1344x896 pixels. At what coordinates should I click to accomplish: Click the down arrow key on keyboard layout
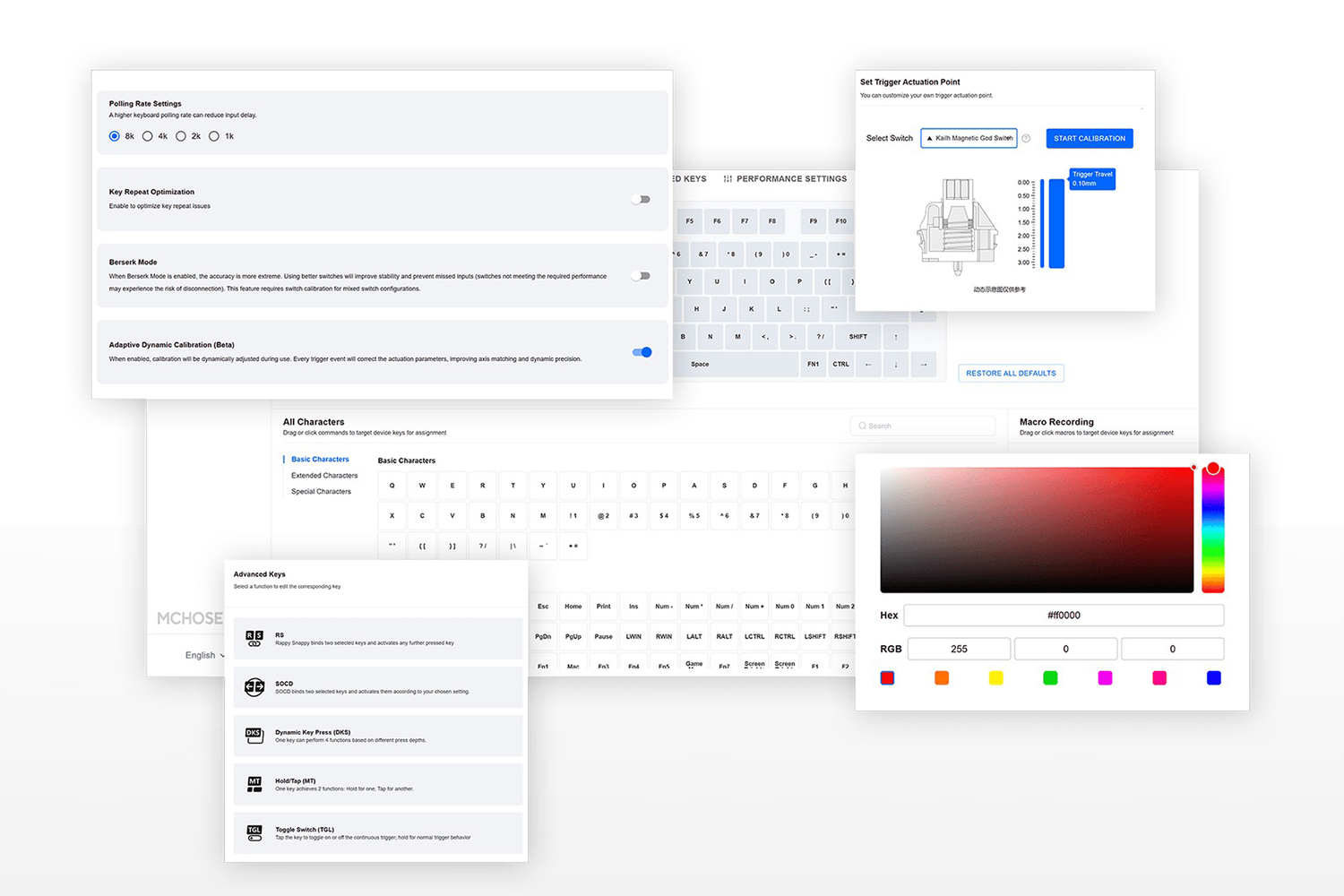[x=896, y=365]
